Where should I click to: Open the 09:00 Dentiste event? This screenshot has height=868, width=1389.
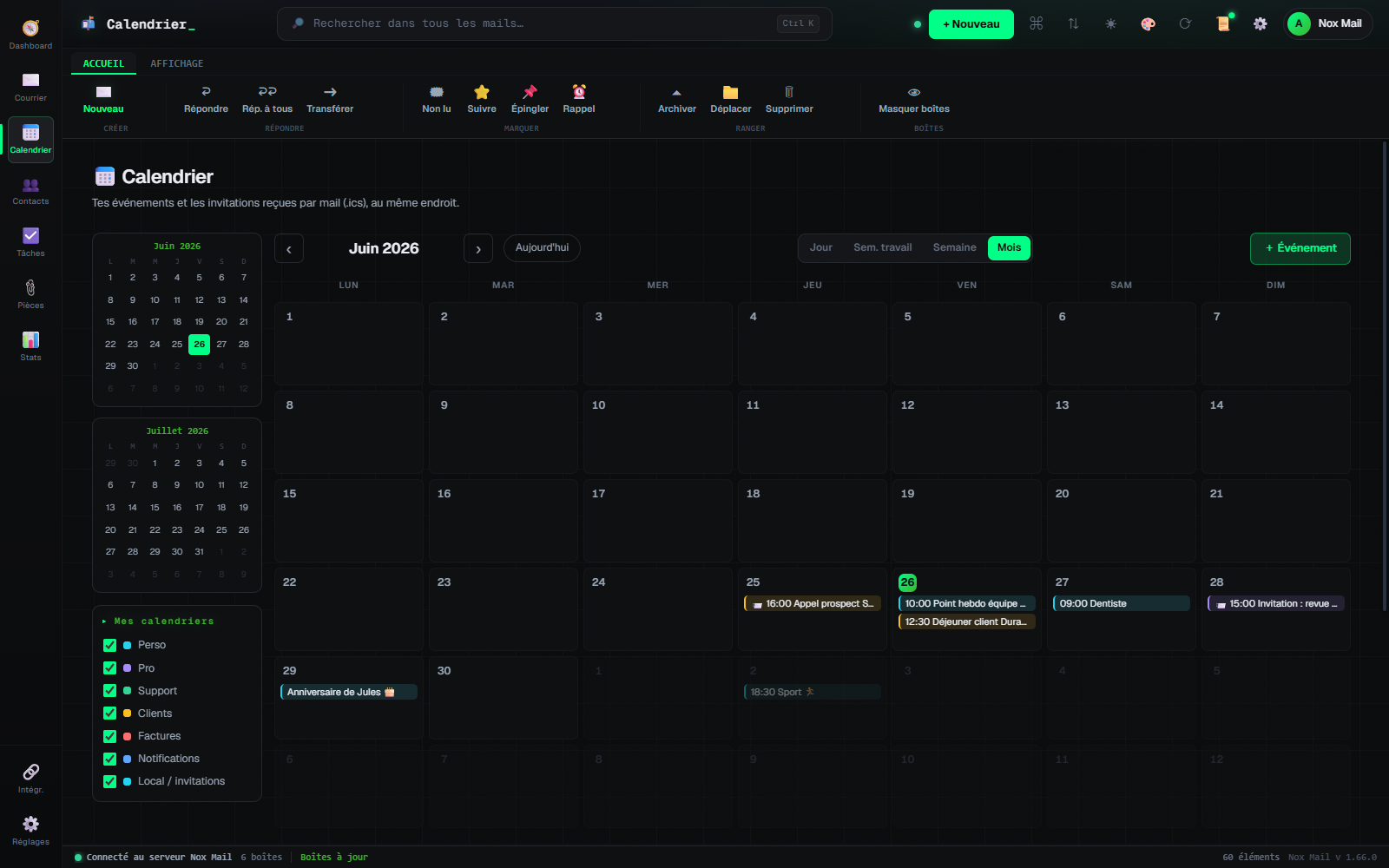click(x=1122, y=603)
